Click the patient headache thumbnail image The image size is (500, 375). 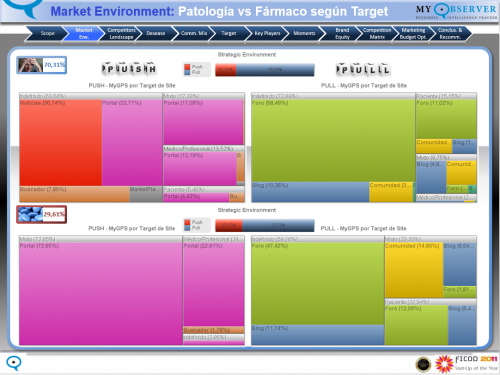point(30,65)
